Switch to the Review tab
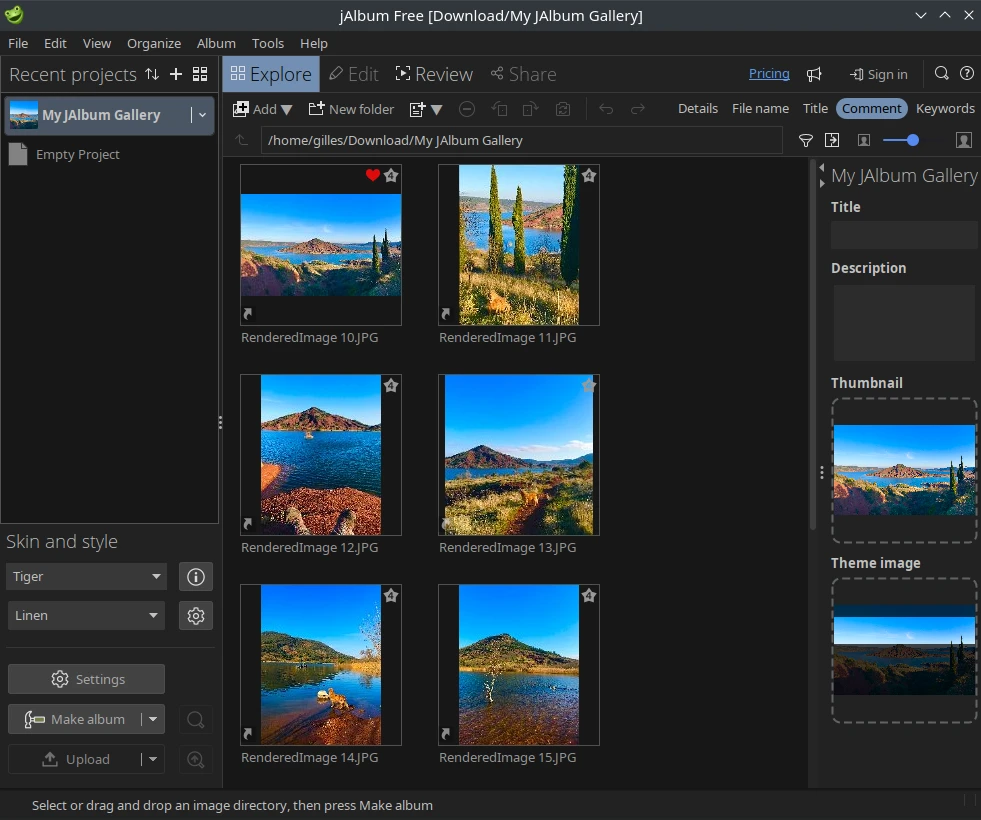 [x=434, y=74]
